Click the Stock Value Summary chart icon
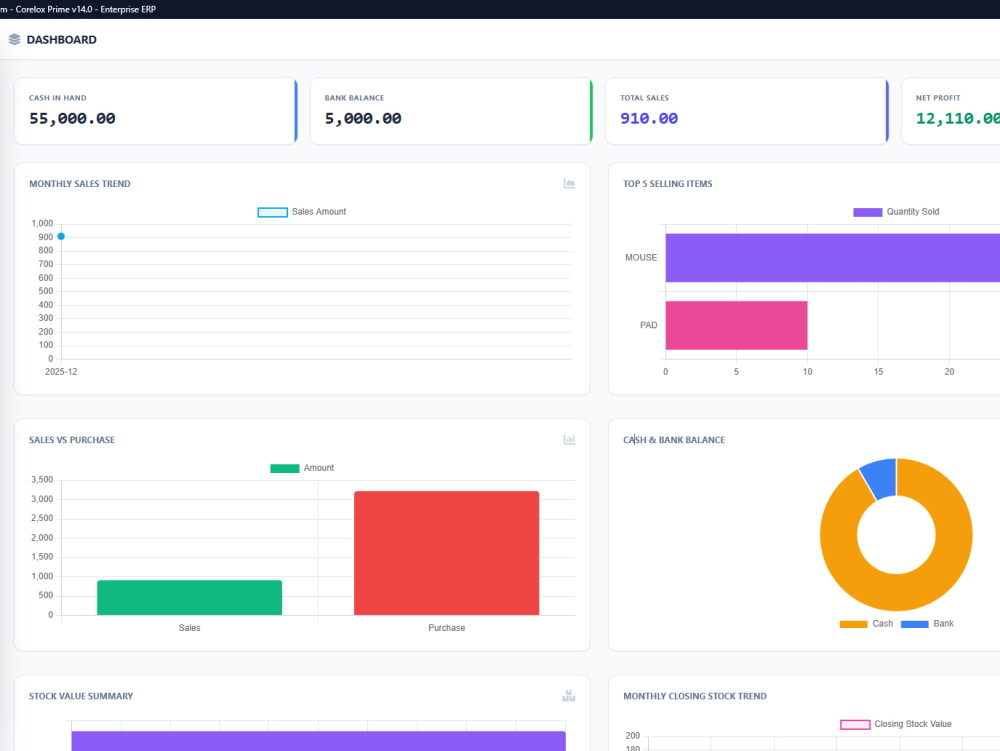 click(x=569, y=696)
